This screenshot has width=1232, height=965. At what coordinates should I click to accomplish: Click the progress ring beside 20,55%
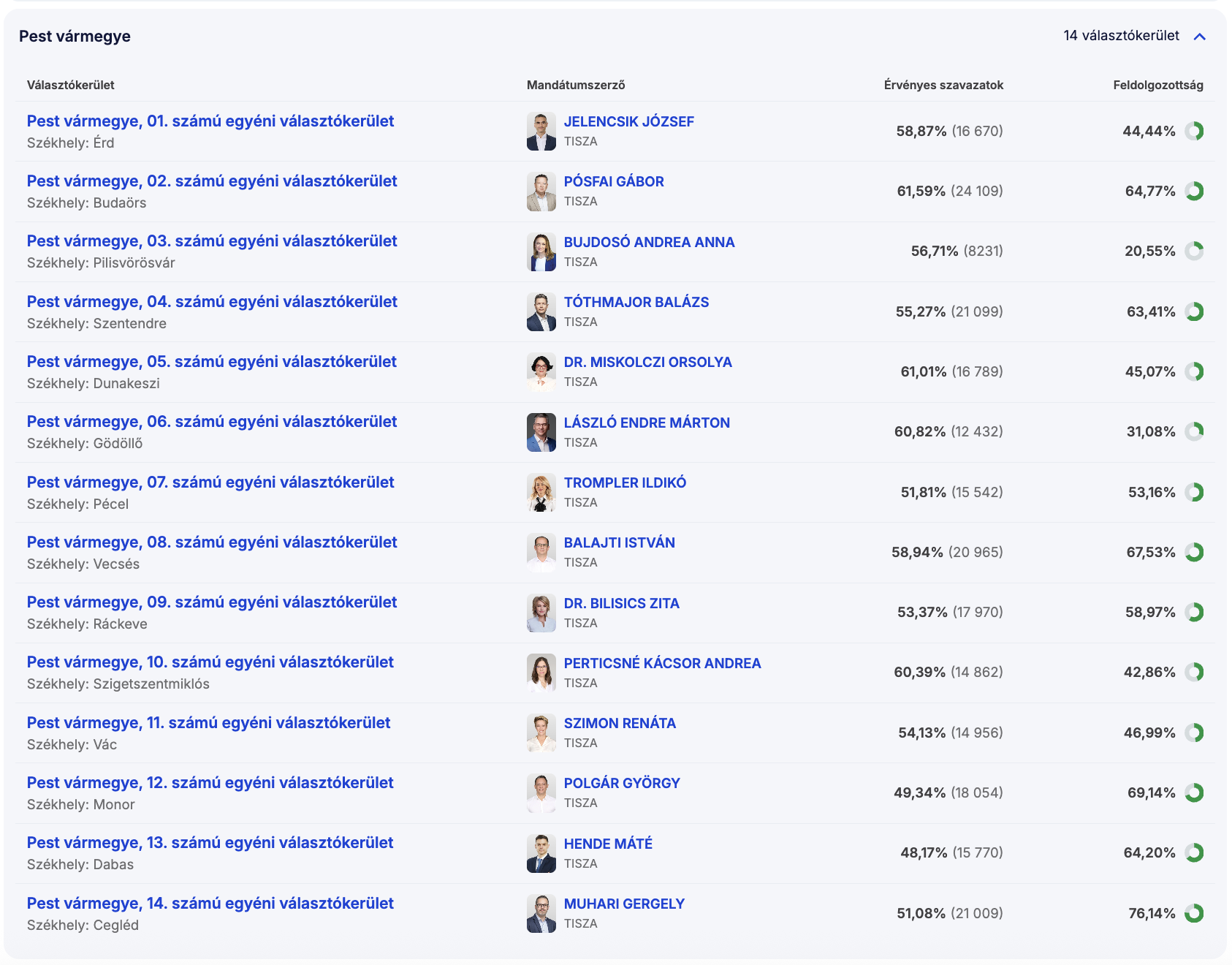1194,251
